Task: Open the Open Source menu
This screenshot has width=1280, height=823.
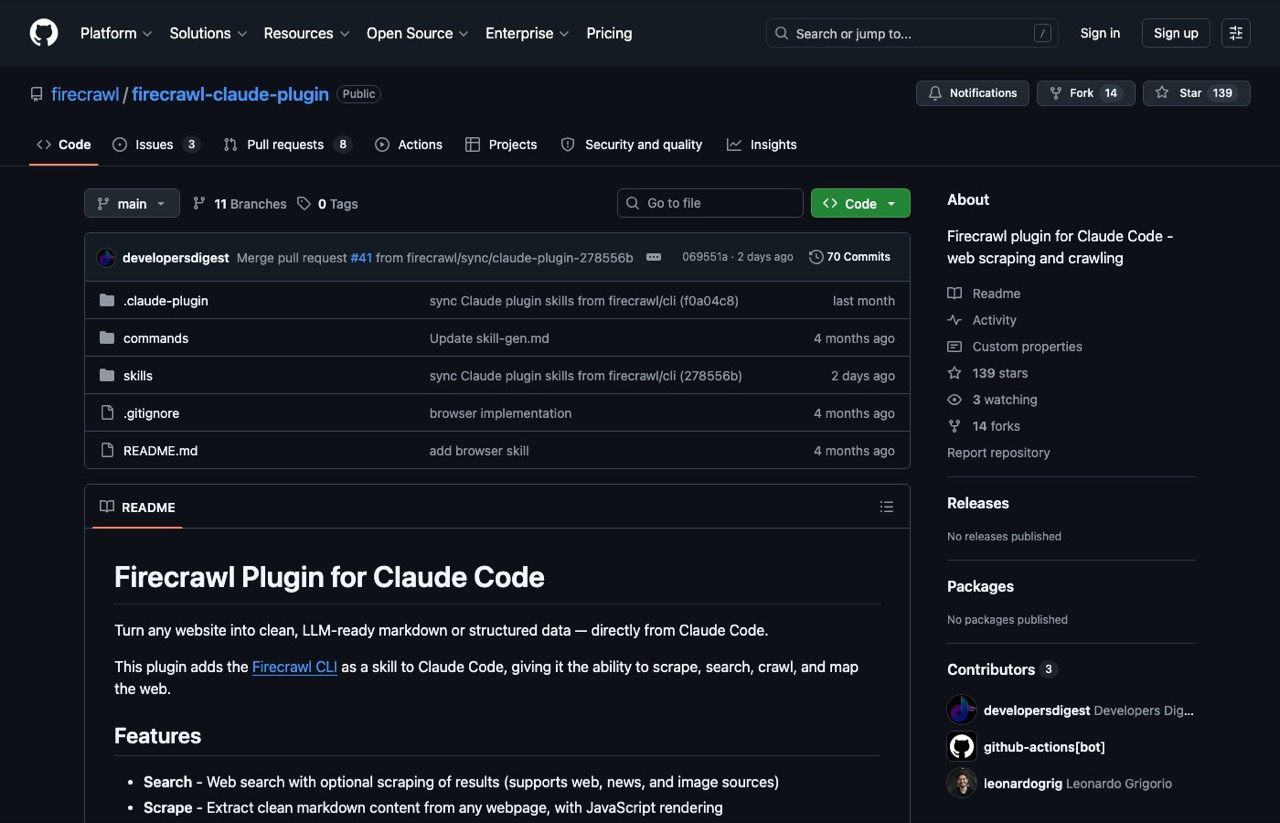Action: click(418, 33)
